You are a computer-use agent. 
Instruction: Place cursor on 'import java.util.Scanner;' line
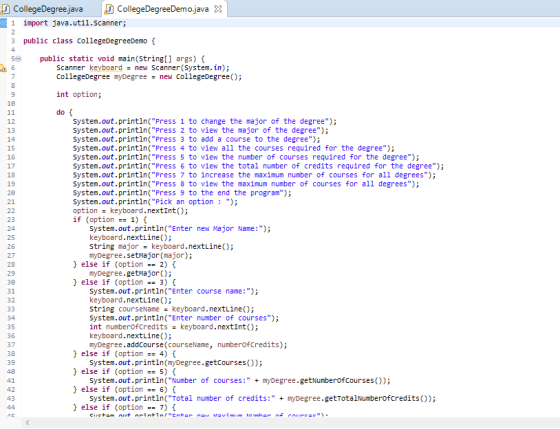pyautogui.click(x=75, y=23)
